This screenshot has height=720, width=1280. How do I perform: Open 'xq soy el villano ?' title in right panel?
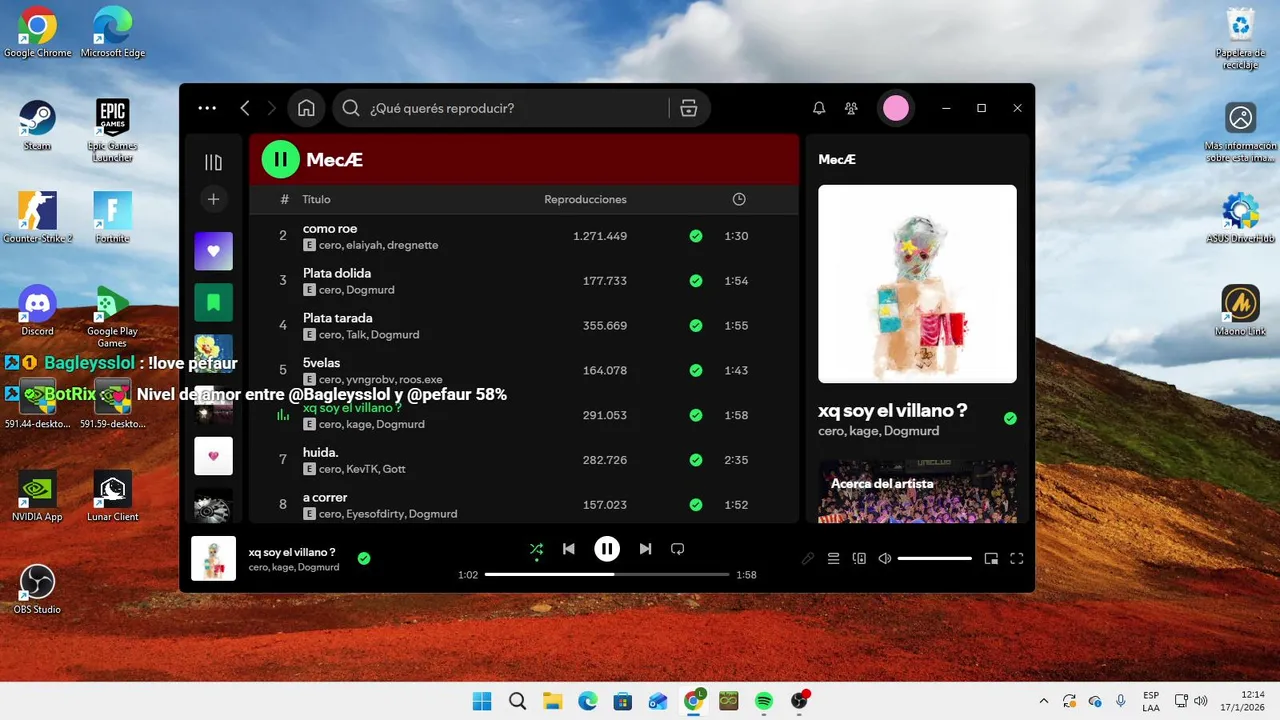click(893, 410)
